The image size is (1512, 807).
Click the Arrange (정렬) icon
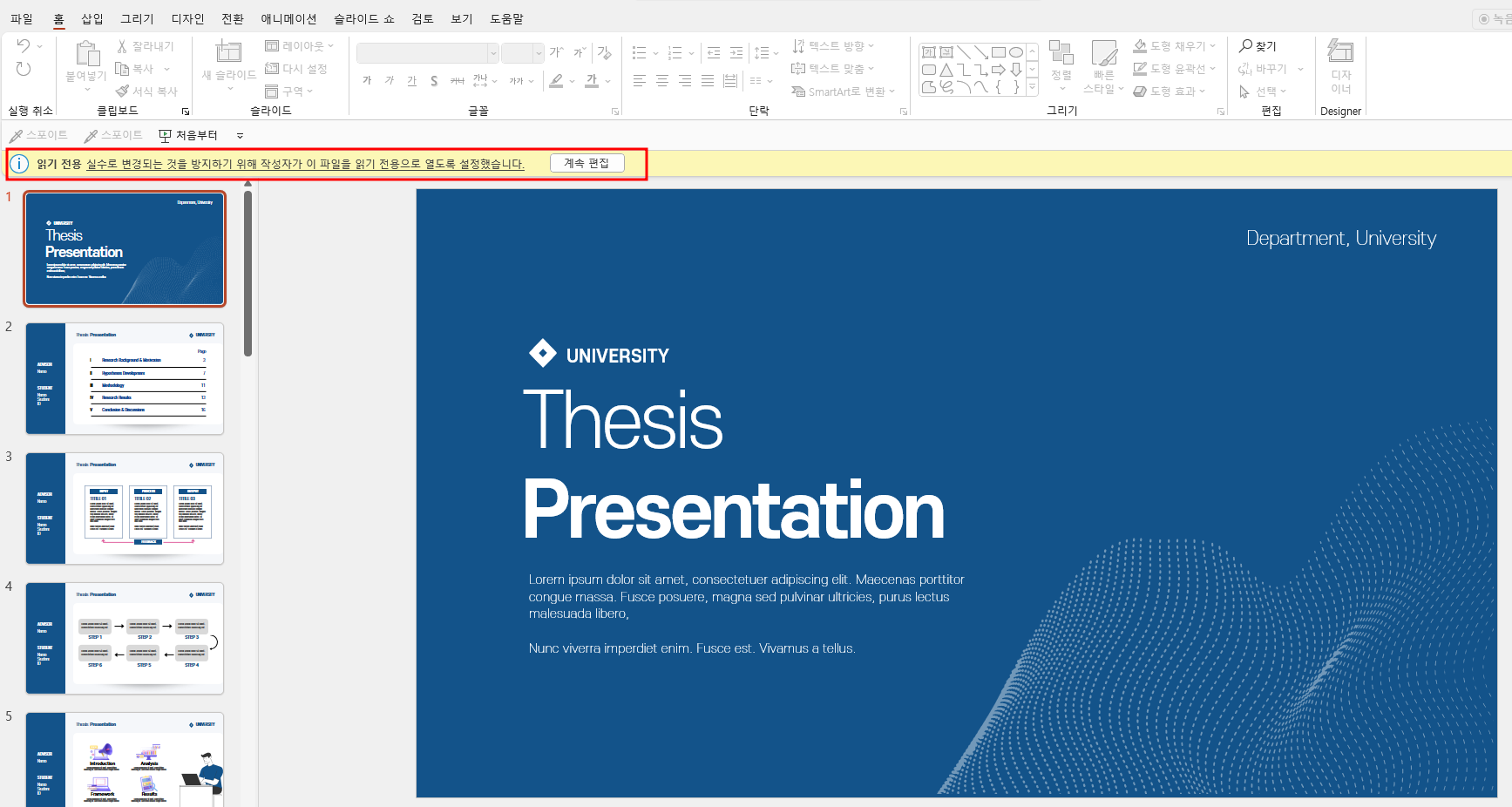1061,52
